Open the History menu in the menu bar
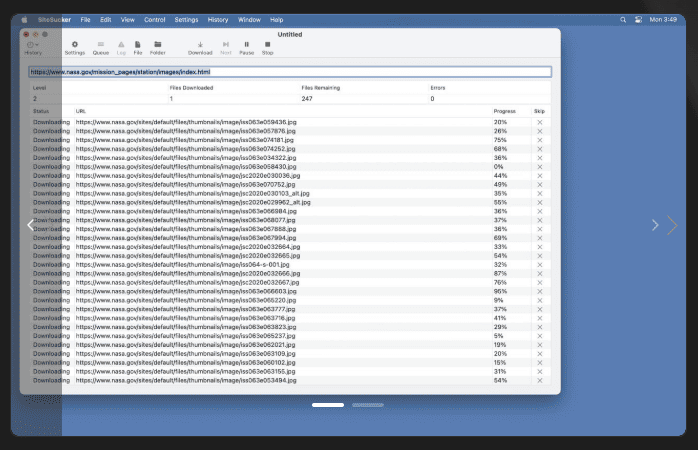The width and height of the screenshot is (698, 450). pyautogui.click(x=218, y=20)
